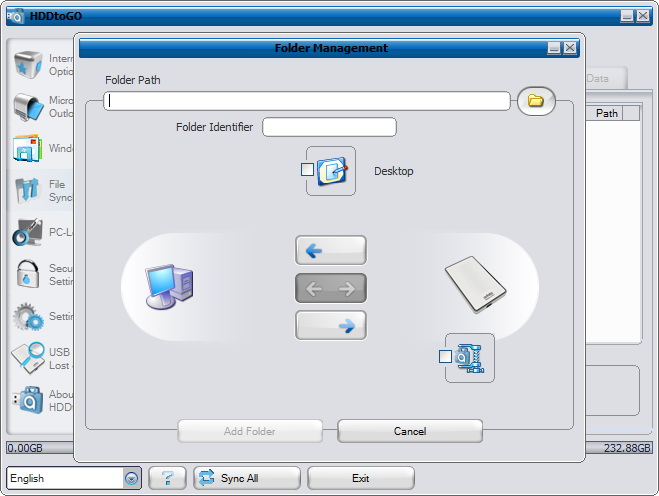Open the USB Lost and Found icon

(x=28, y=358)
